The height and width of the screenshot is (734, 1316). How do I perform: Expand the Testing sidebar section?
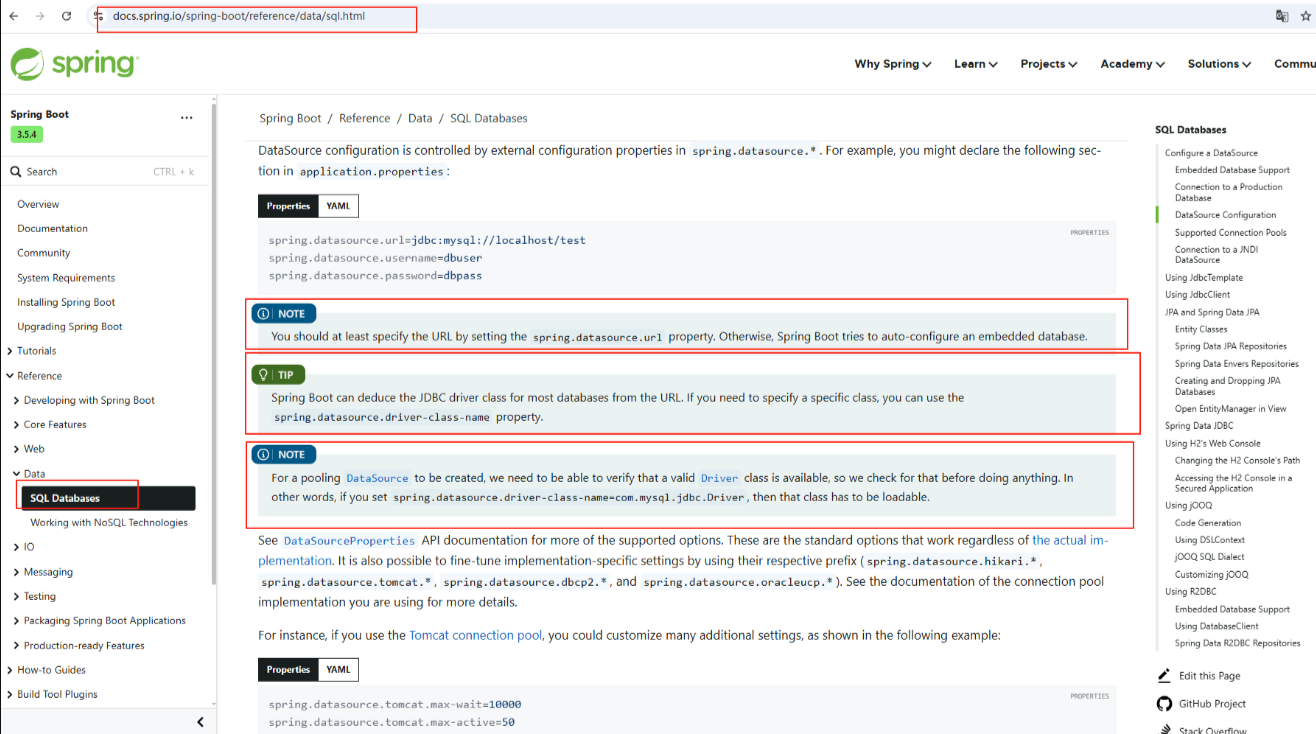[17, 596]
